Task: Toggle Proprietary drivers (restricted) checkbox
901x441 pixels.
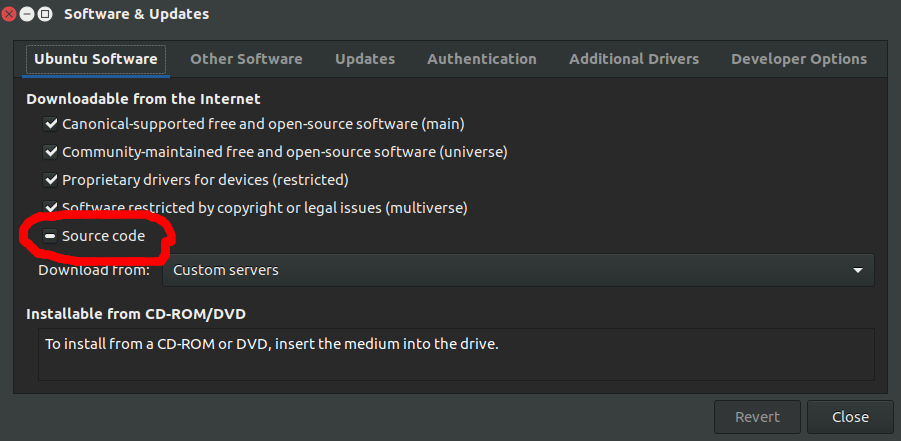Action: pyautogui.click(x=51, y=180)
